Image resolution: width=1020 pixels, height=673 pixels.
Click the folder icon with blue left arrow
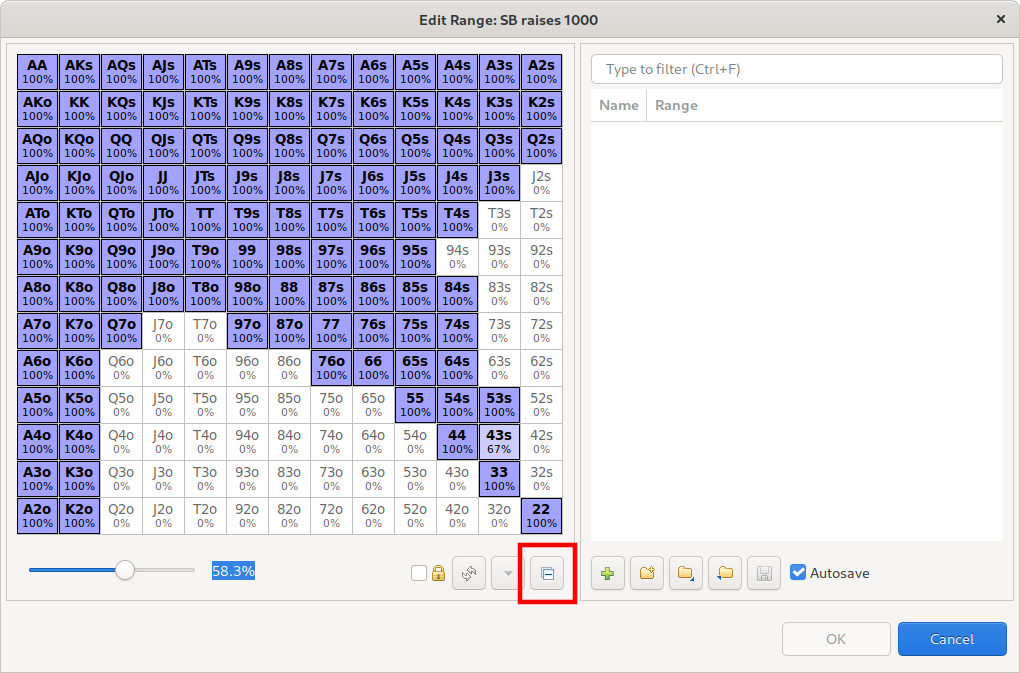click(x=725, y=573)
